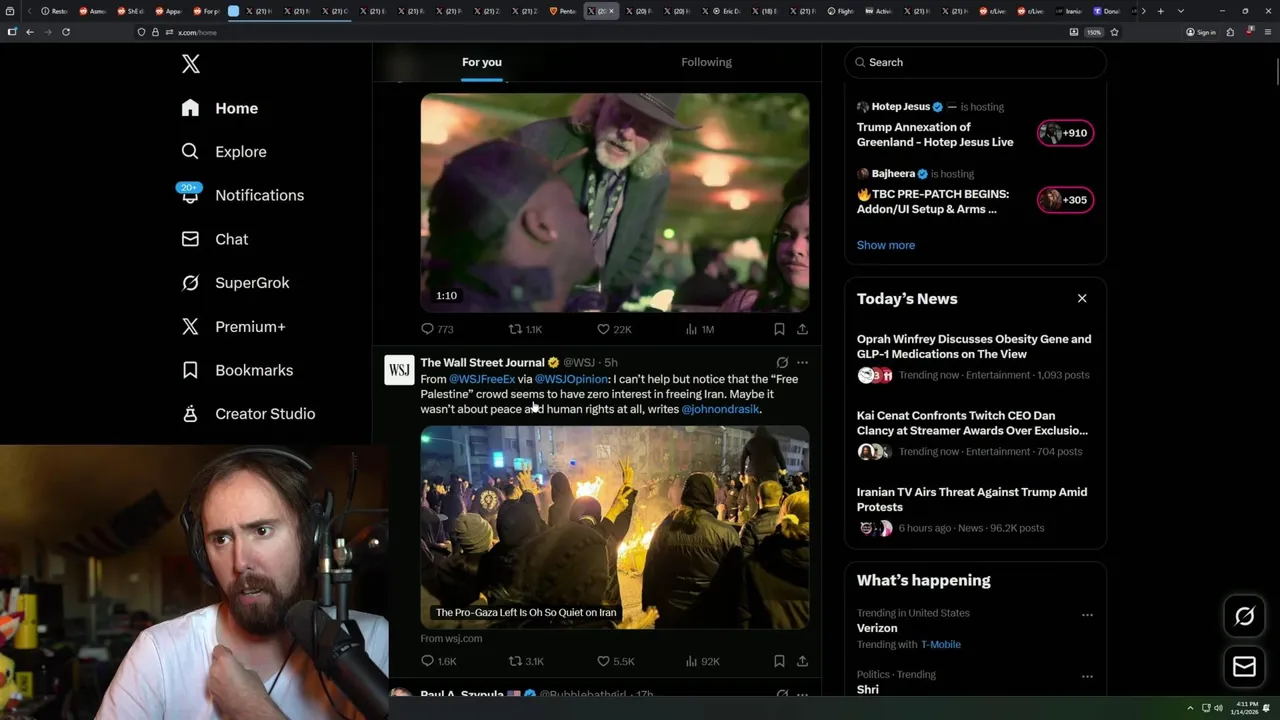Share the WSJ post
1280x720 pixels.
click(x=802, y=661)
